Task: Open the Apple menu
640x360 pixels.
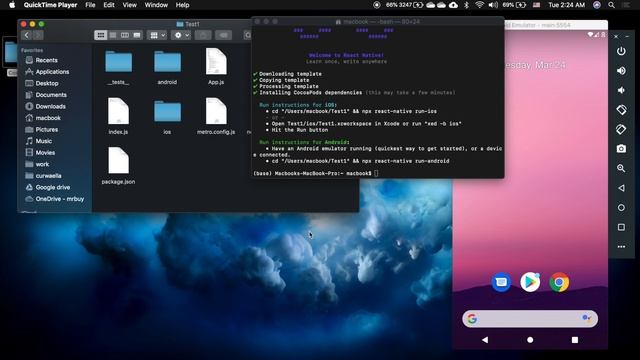Action: pyautogui.click(x=12, y=5)
